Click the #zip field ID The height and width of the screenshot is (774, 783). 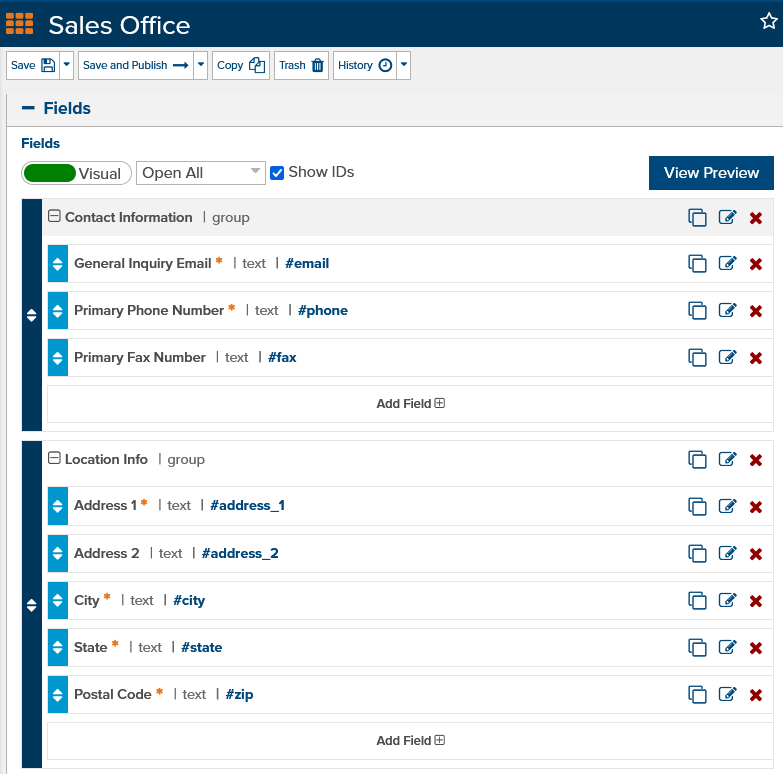coord(239,695)
